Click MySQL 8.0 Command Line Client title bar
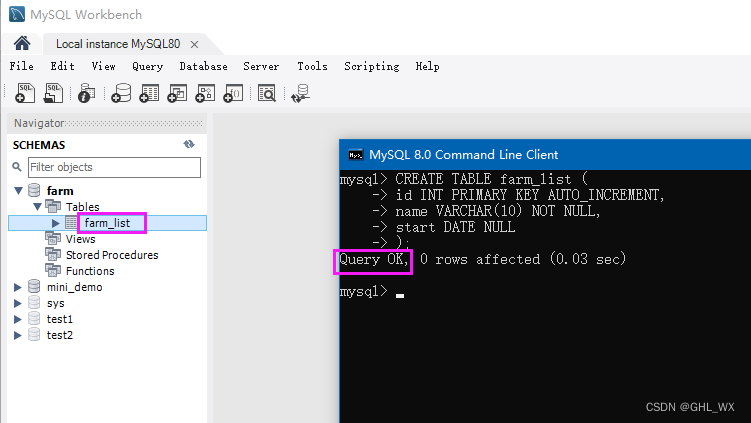751x423 pixels. click(545, 155)
